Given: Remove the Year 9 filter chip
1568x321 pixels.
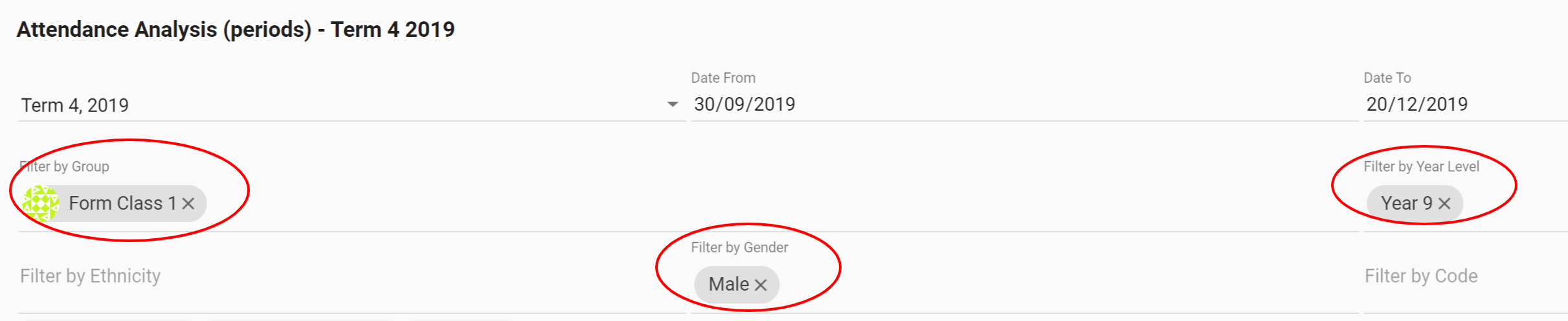Looking at the screenshot, I should 1444,204.
